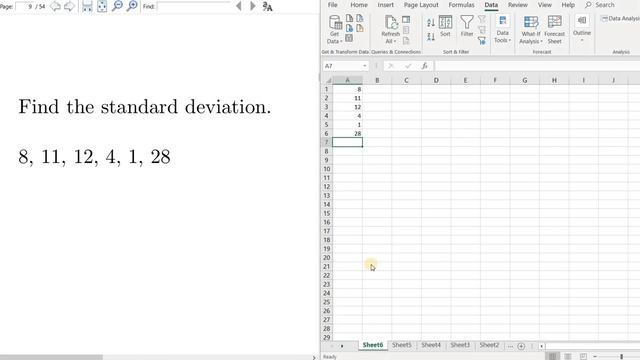This screenshot has width=640, height=360.
Task: Click the fit width icon in PDF toolbar
Action: click(87, 6)
